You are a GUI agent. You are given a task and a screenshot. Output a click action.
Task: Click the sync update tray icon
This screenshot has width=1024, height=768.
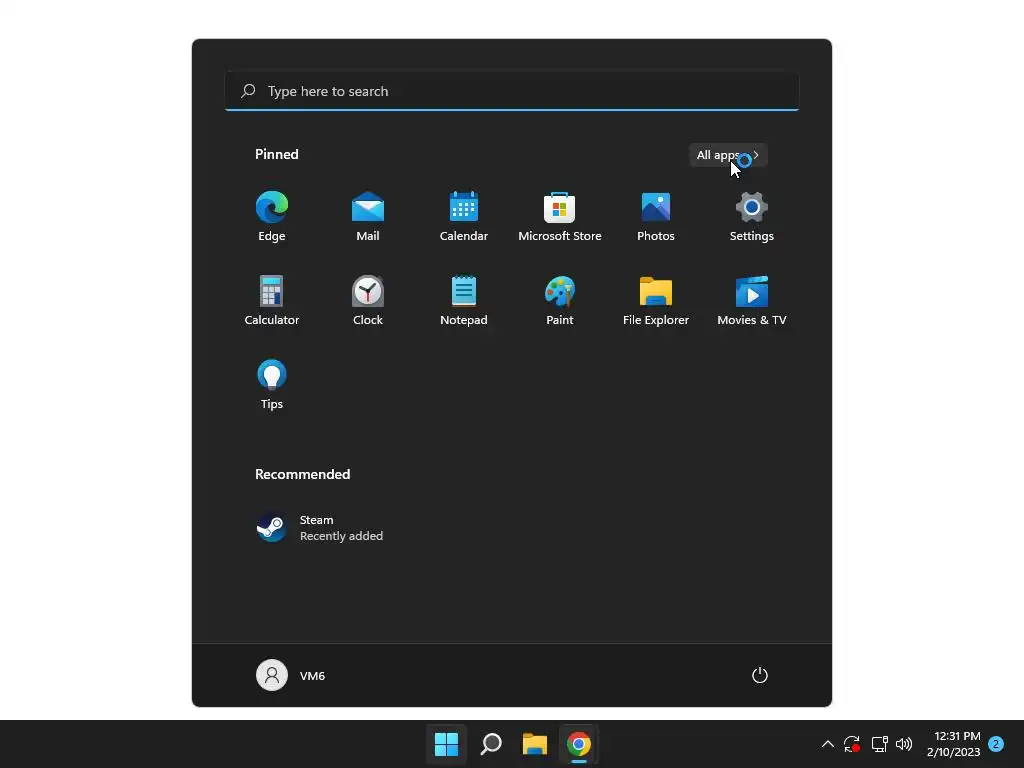click(852, 744)
